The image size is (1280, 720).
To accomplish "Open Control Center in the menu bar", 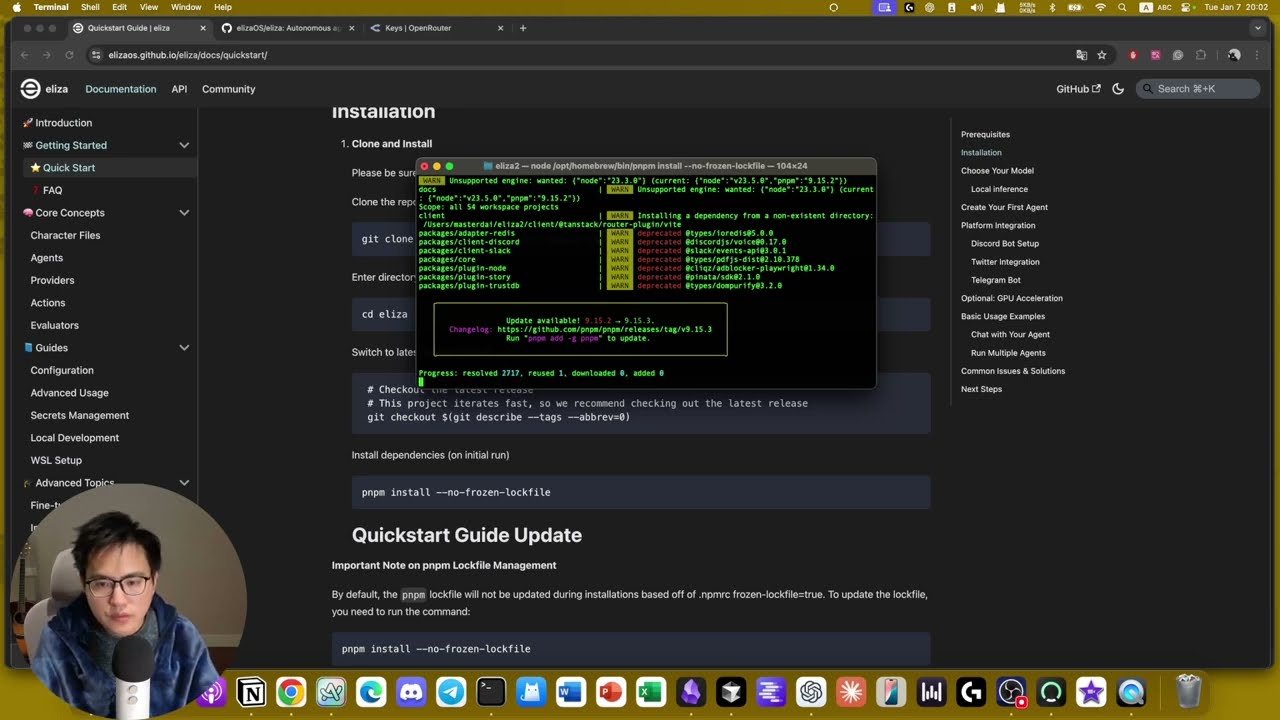I will (1187, 7).
